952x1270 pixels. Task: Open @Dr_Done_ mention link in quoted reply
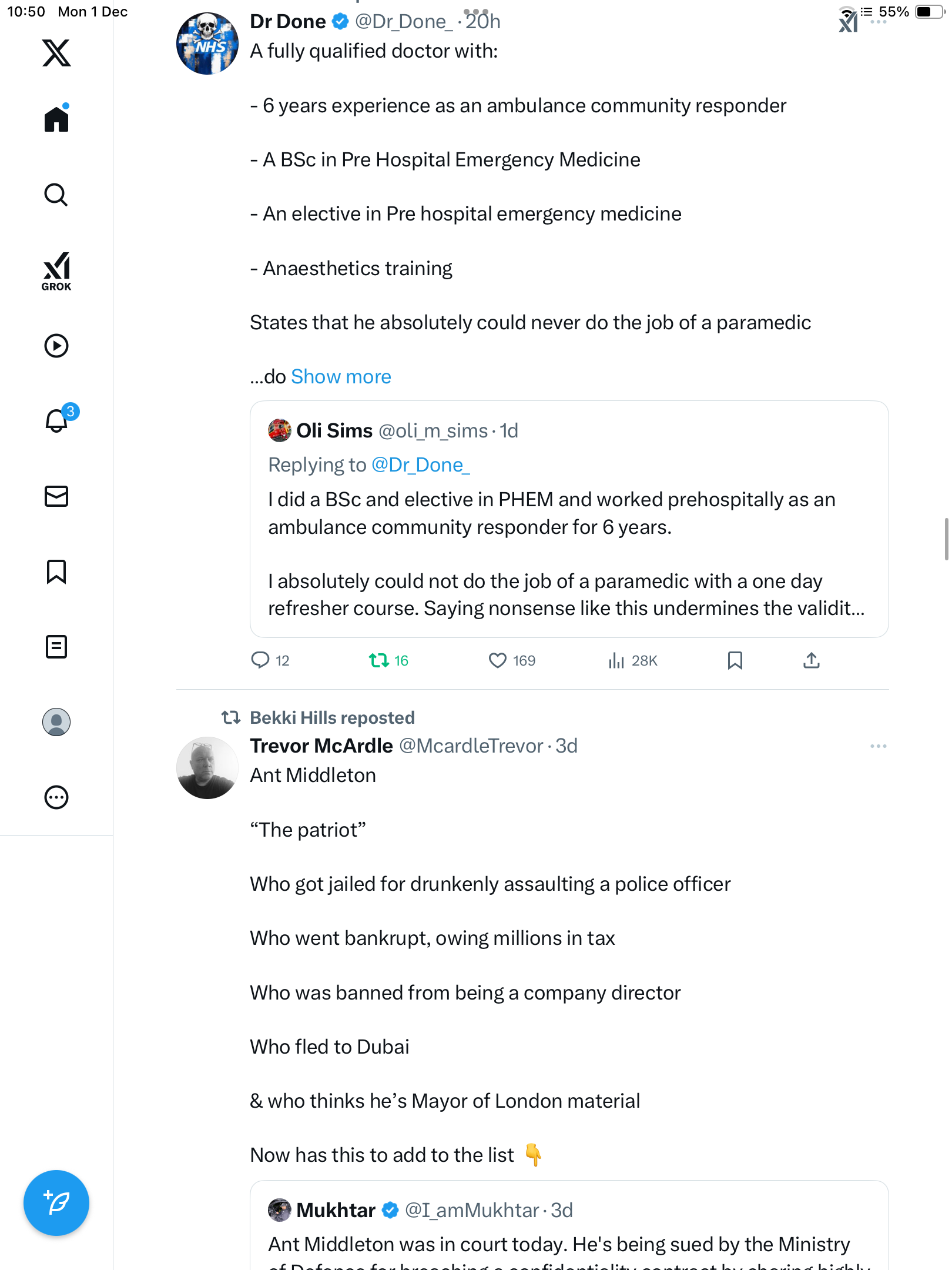[x=421, y=465]
